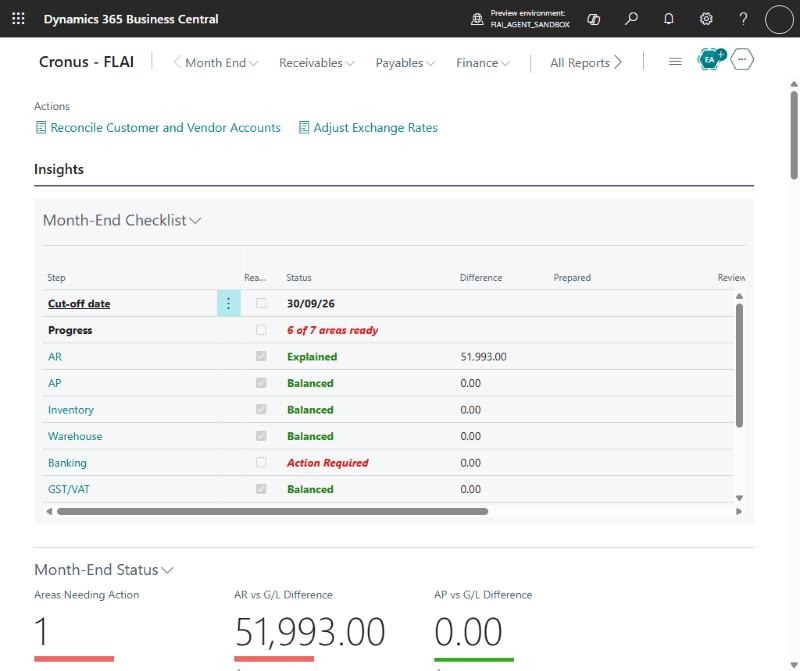The height and width of the screenshot is (671, 800).
Task: Open All Reports menu
Action: (586, 63)
